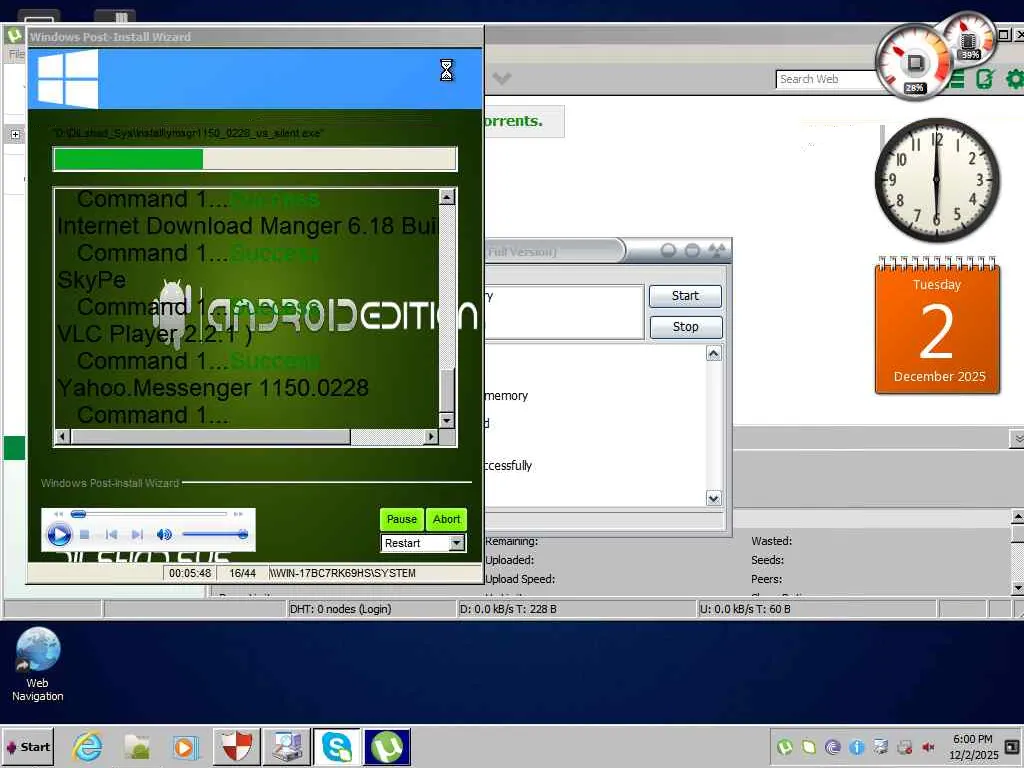This screenshot has height=768, width=1024.
Task: Click the calendar gadget showing Tuesday 2
Action: (937, 327)
